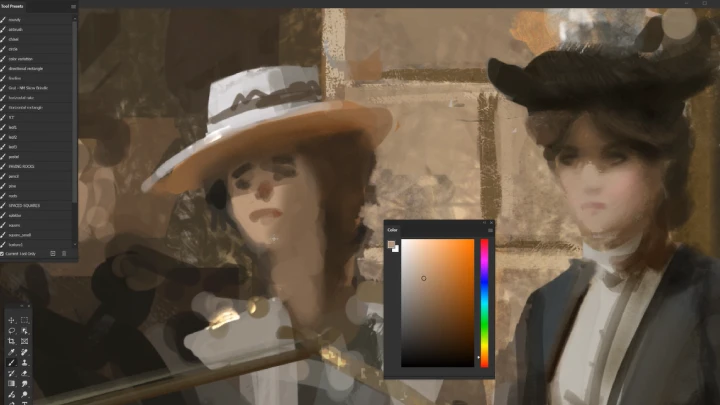
Task: Switch to the Color tab
Action: tap(392, 230)
